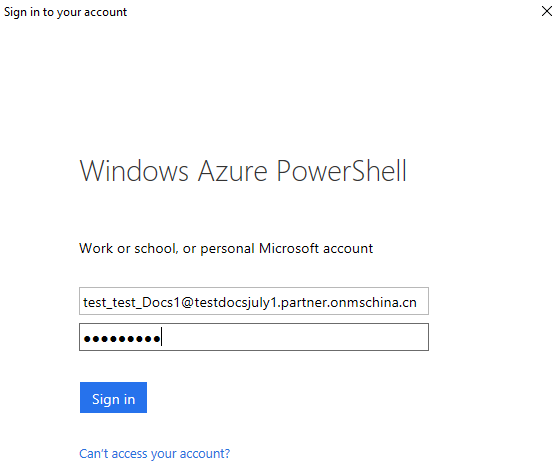
Task: Focus the username email input field
Action: pyautogui.click(x=254, y=301)
